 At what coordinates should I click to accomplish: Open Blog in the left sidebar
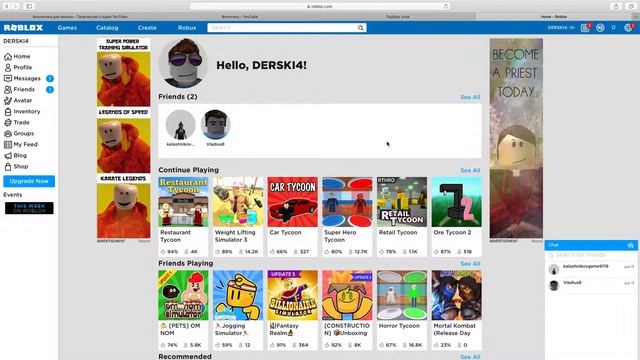[x=16, y=156]
